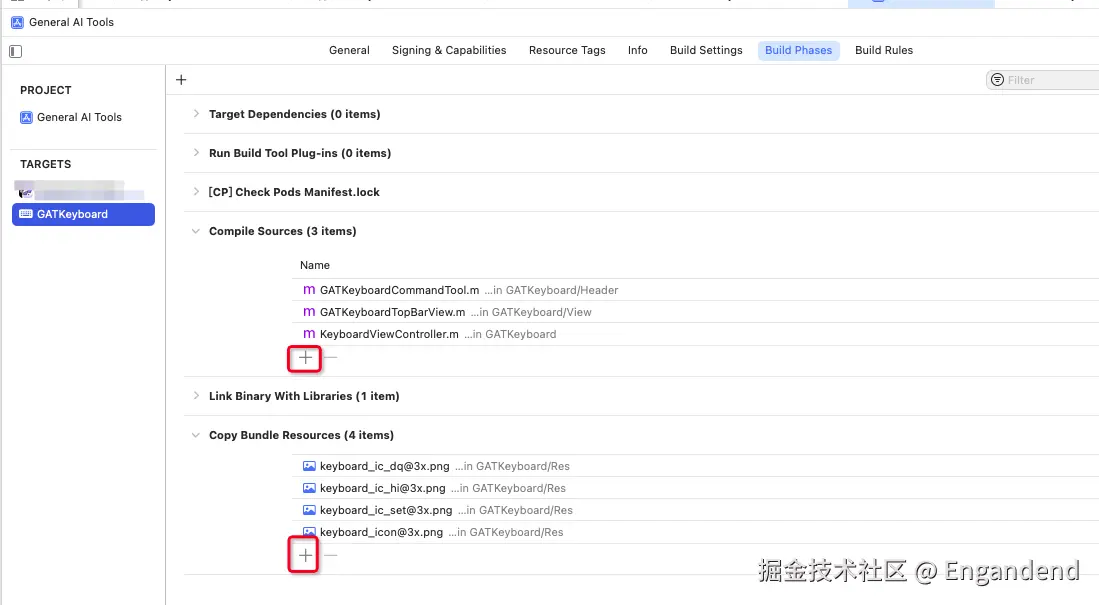
Task: Select the GATKeyboard target
Action: 83,215
